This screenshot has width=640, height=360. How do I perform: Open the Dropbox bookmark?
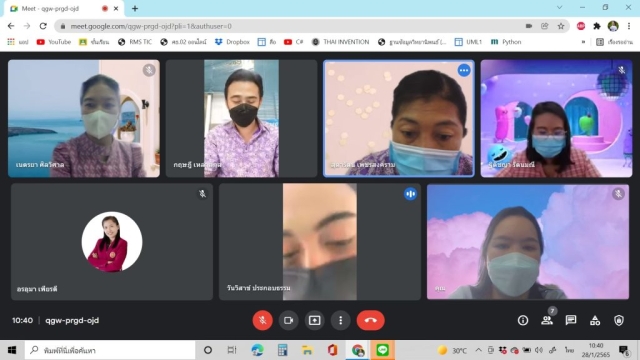click(x=232, y=42)
